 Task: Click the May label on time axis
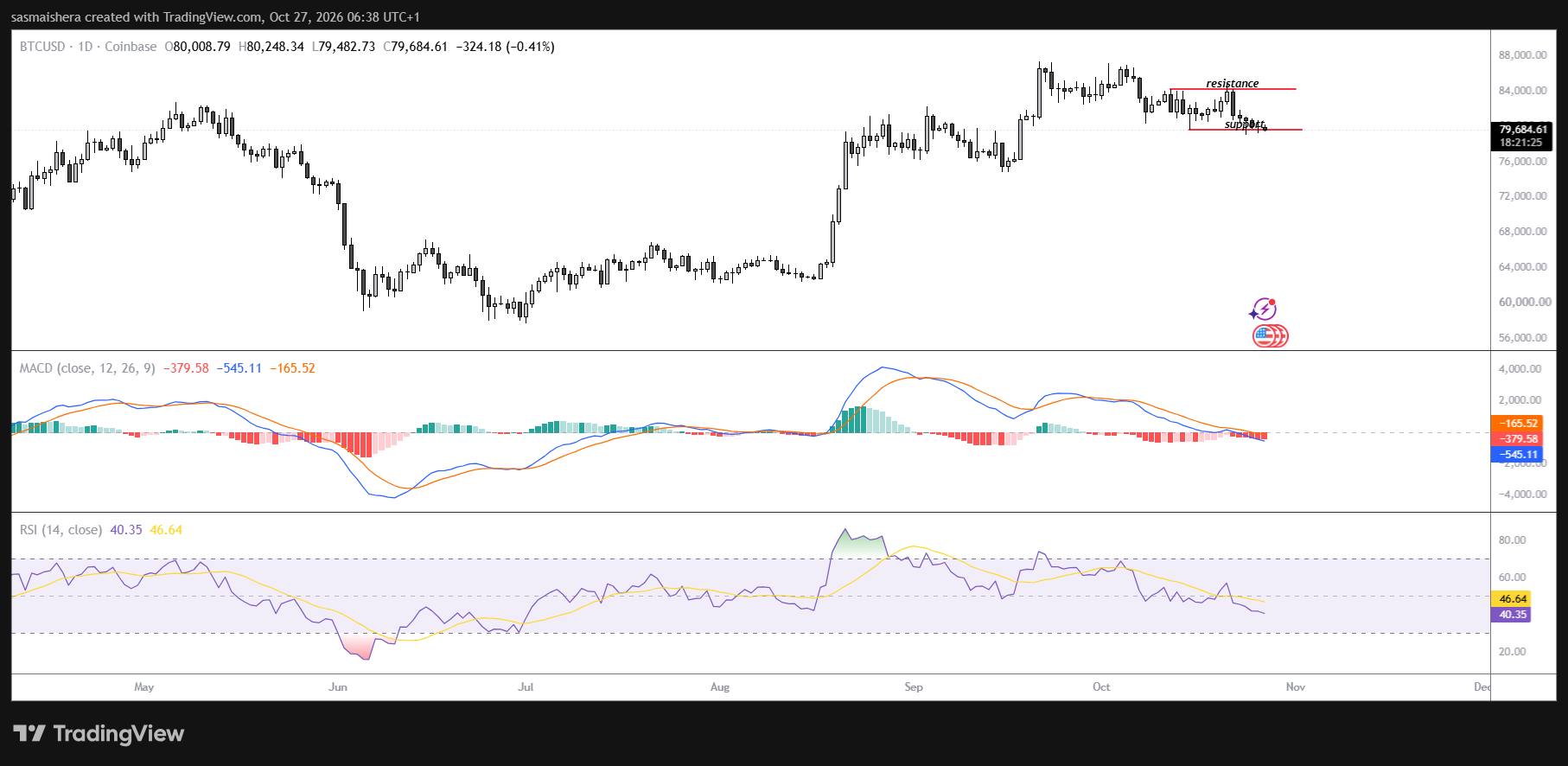coord(144,687)
